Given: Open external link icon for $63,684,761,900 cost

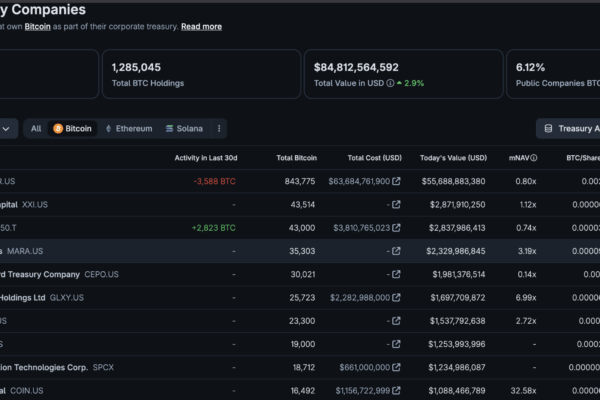Looking at the screenshot, I should [x=396, y=181].
